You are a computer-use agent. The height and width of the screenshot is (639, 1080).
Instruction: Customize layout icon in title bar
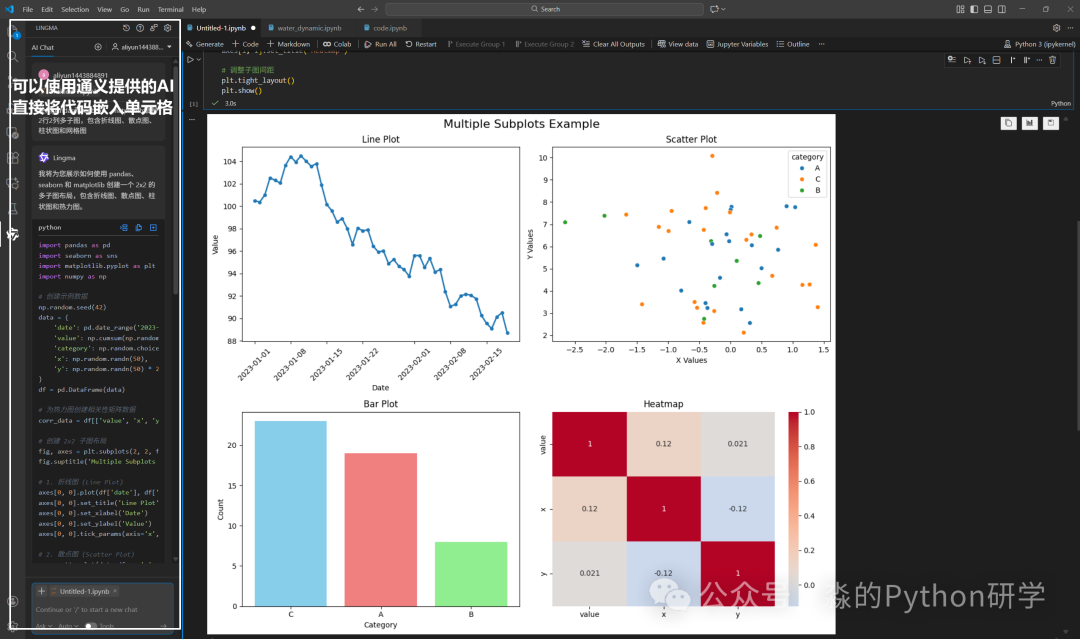[960, 9]
